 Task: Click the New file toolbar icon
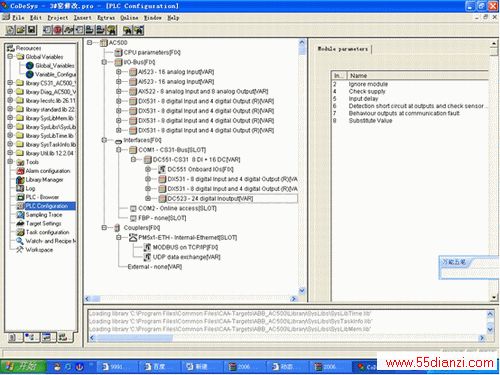tap(10, 30)
